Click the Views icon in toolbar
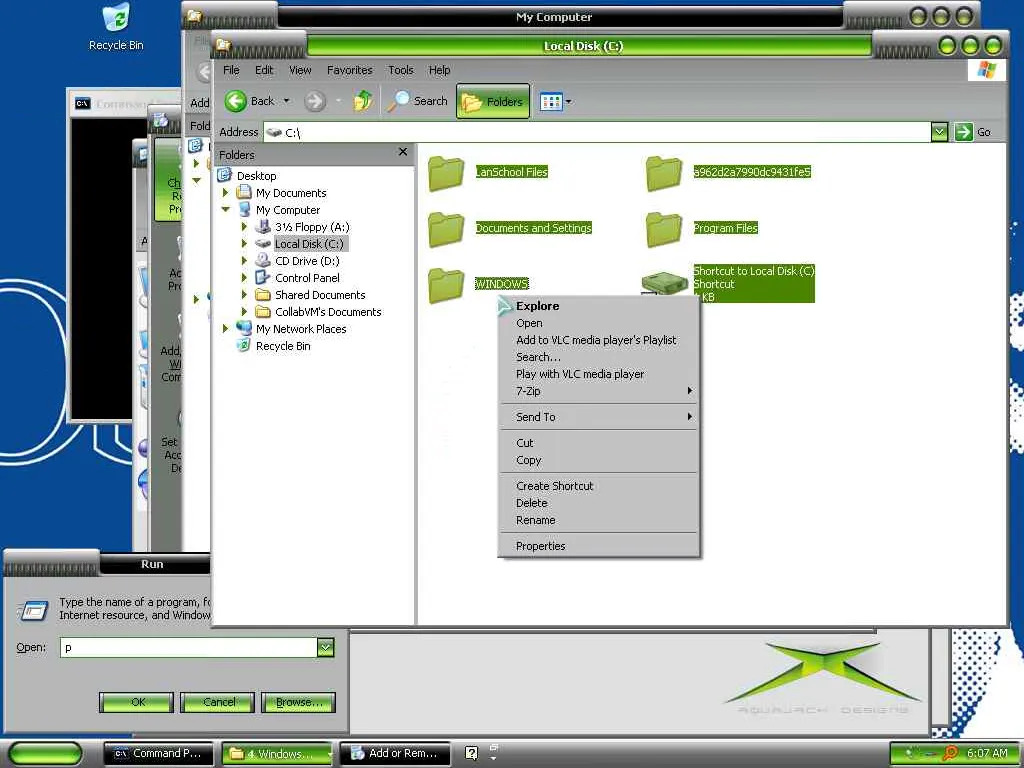Image resolution: width=1024 pixels, height=768 pixels. 551,102
